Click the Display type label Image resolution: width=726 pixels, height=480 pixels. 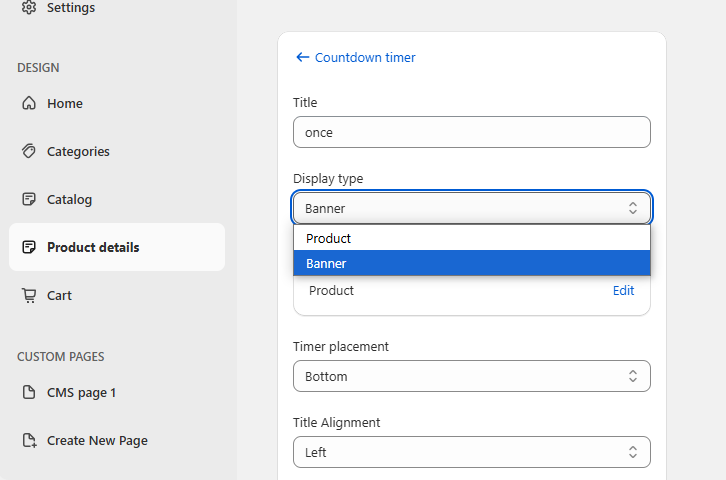(328, 179)
